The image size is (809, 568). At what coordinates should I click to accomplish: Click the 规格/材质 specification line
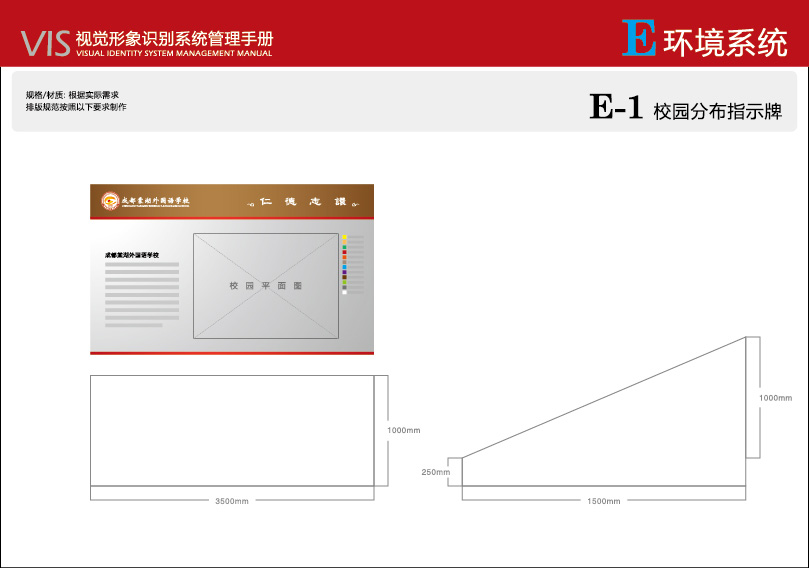(73, 94)
